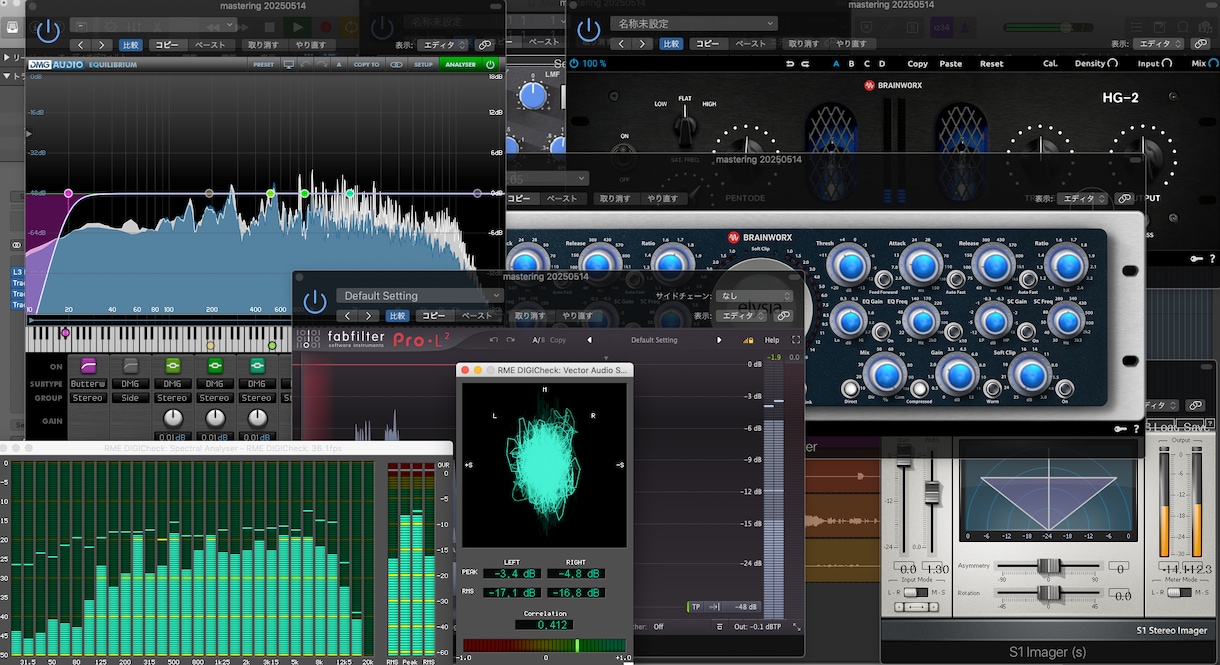Enable the purple Butterworth band ON button
This screenshot has height=665, width=1220.
click(x=87, y=366)
